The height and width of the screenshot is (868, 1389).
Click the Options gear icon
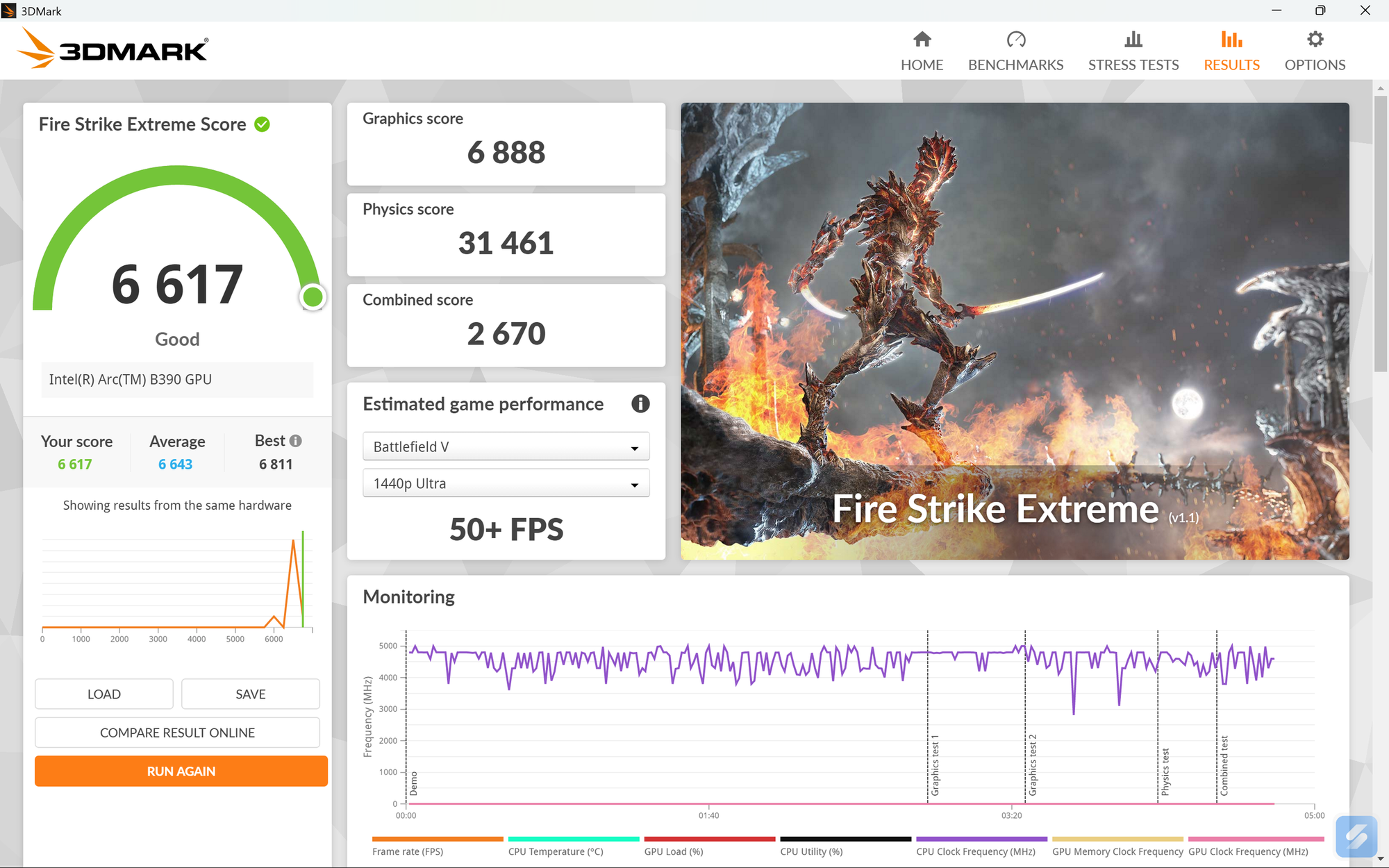point(1314,40)
